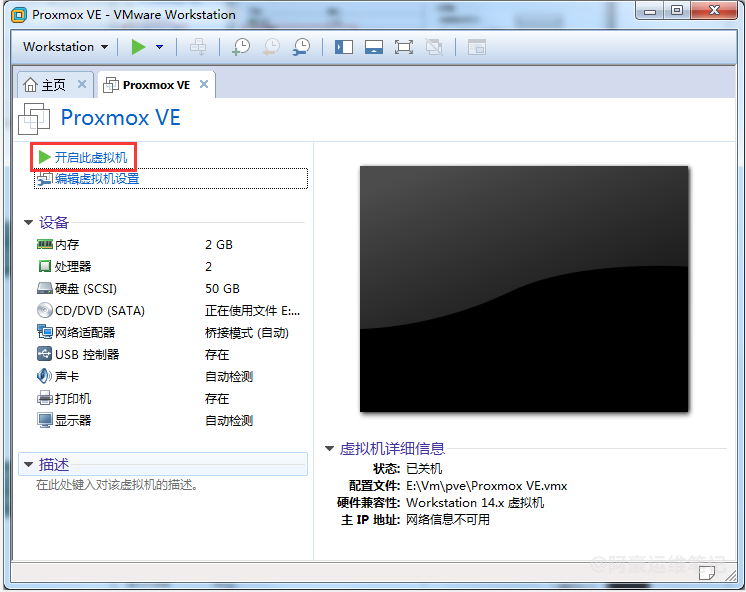
Task: Collapse the 描述 section
Action: (29, 464)
